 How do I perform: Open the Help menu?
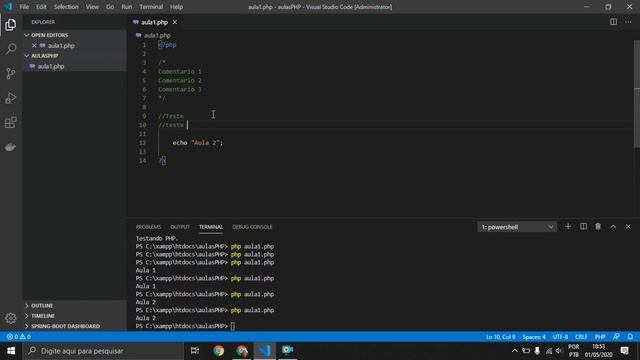[x=176, y=7]
